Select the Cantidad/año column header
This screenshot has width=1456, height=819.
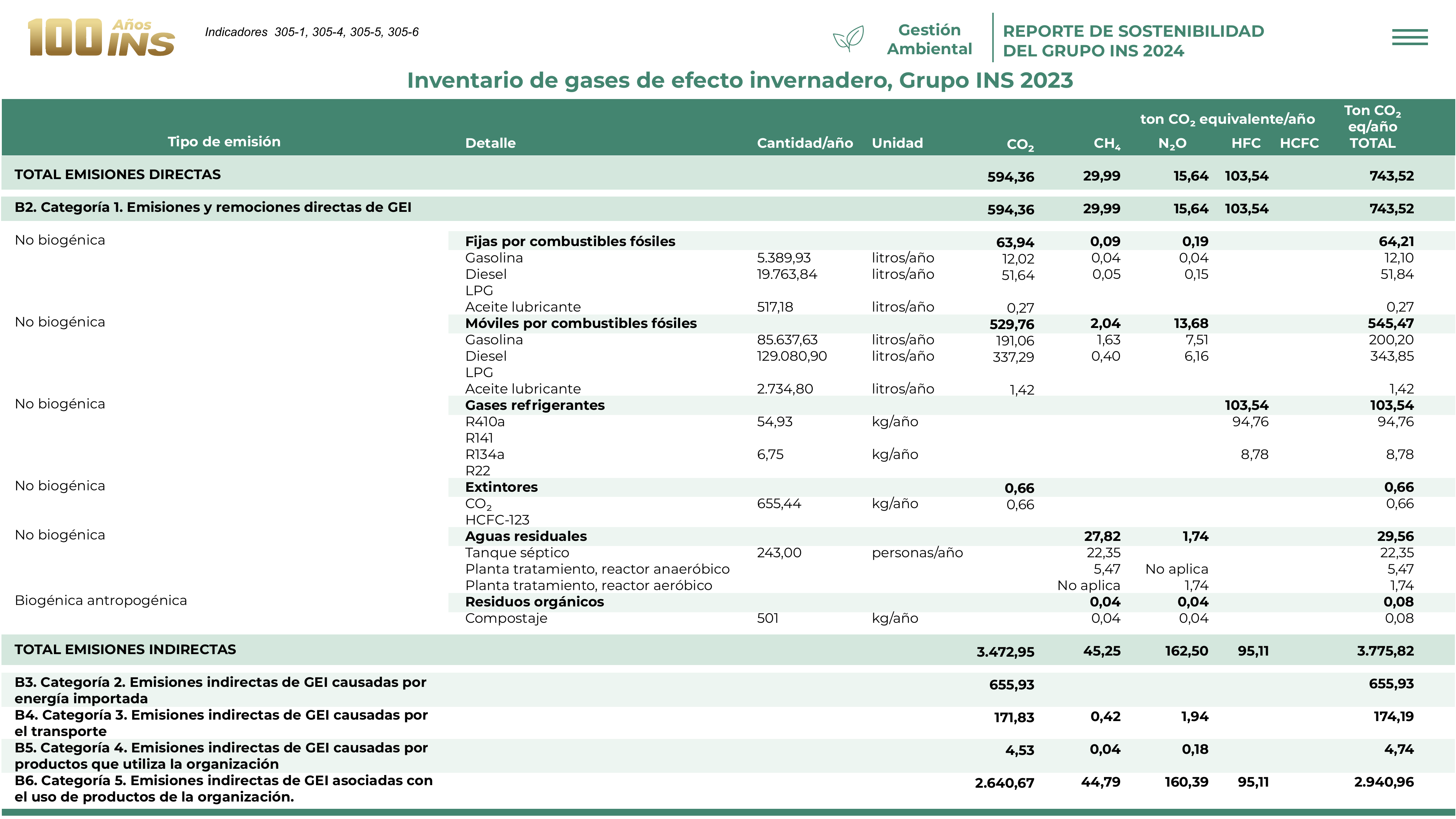[805, 143]
